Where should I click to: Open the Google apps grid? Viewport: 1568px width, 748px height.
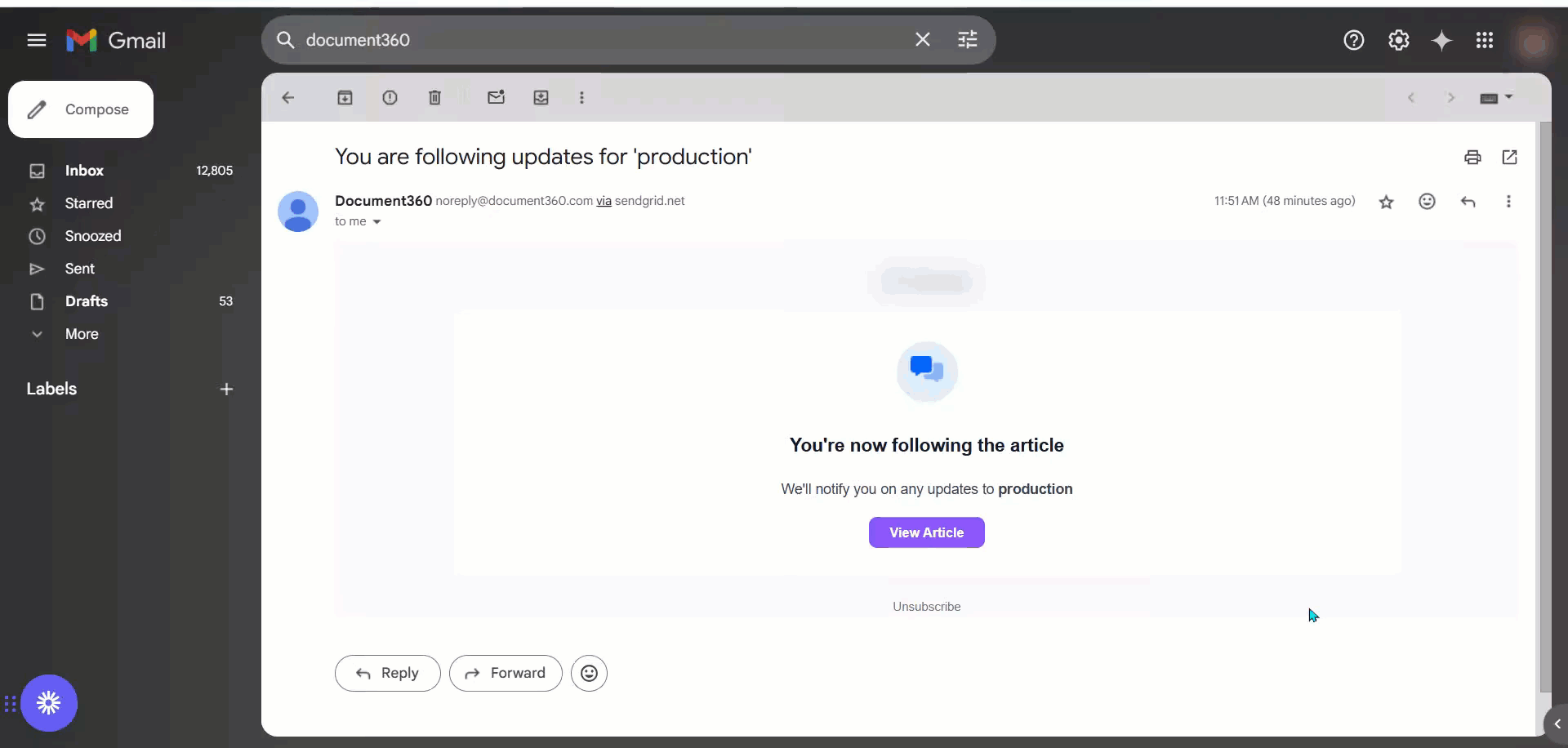click(1485, 40)
